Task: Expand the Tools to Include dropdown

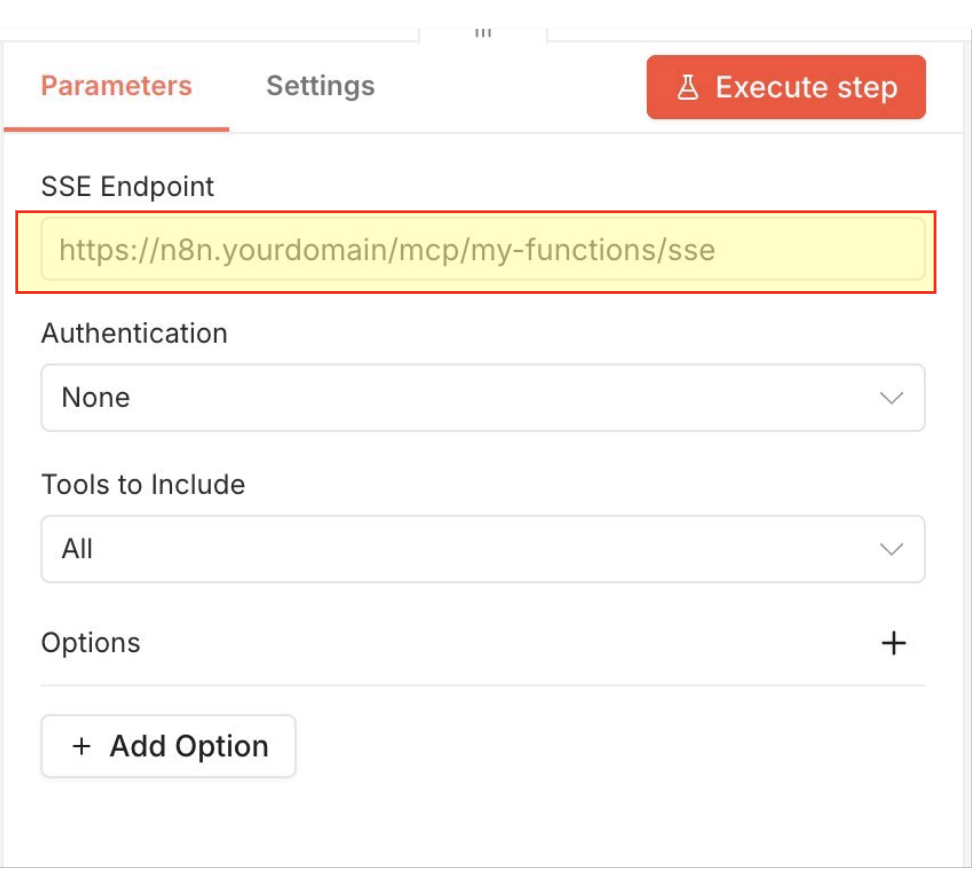Action: pos(483,549)
